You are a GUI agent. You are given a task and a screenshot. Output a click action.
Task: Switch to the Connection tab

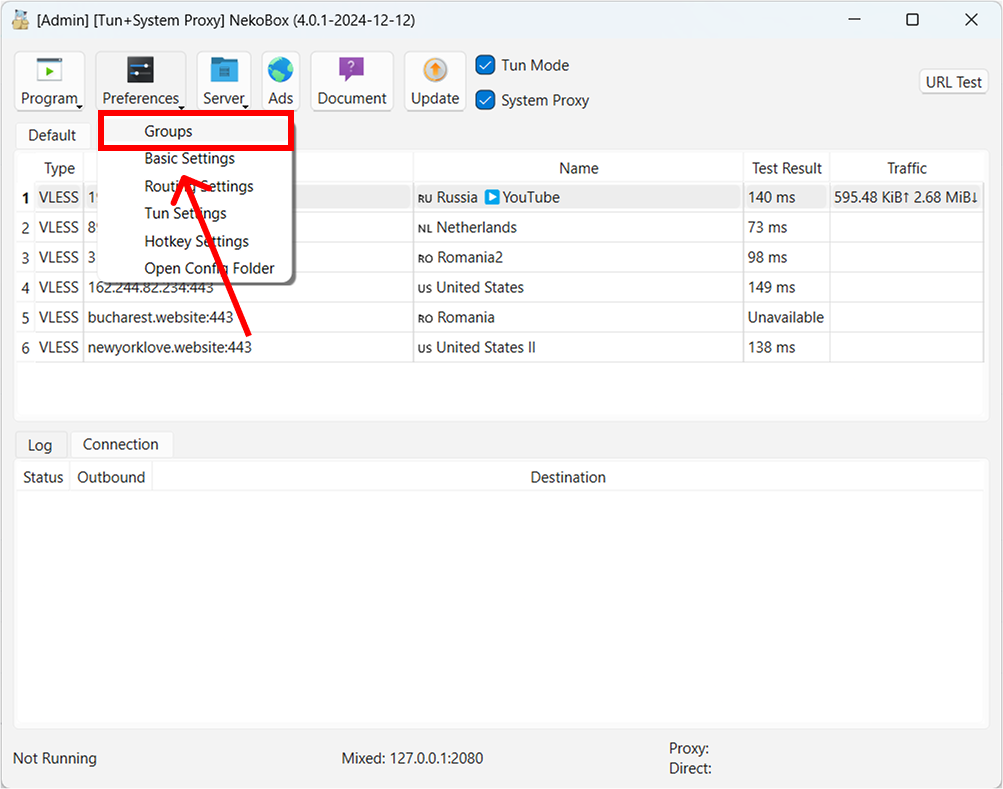(121, 444)
